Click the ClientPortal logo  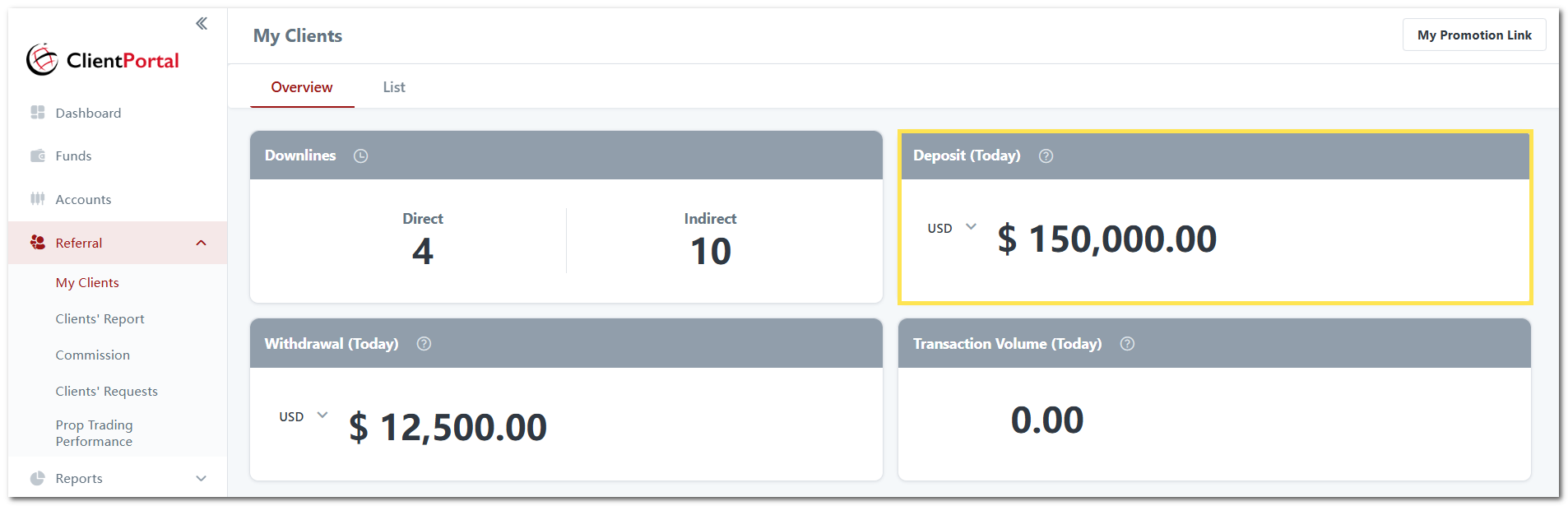pyautogui.click(x=102, y=60)
